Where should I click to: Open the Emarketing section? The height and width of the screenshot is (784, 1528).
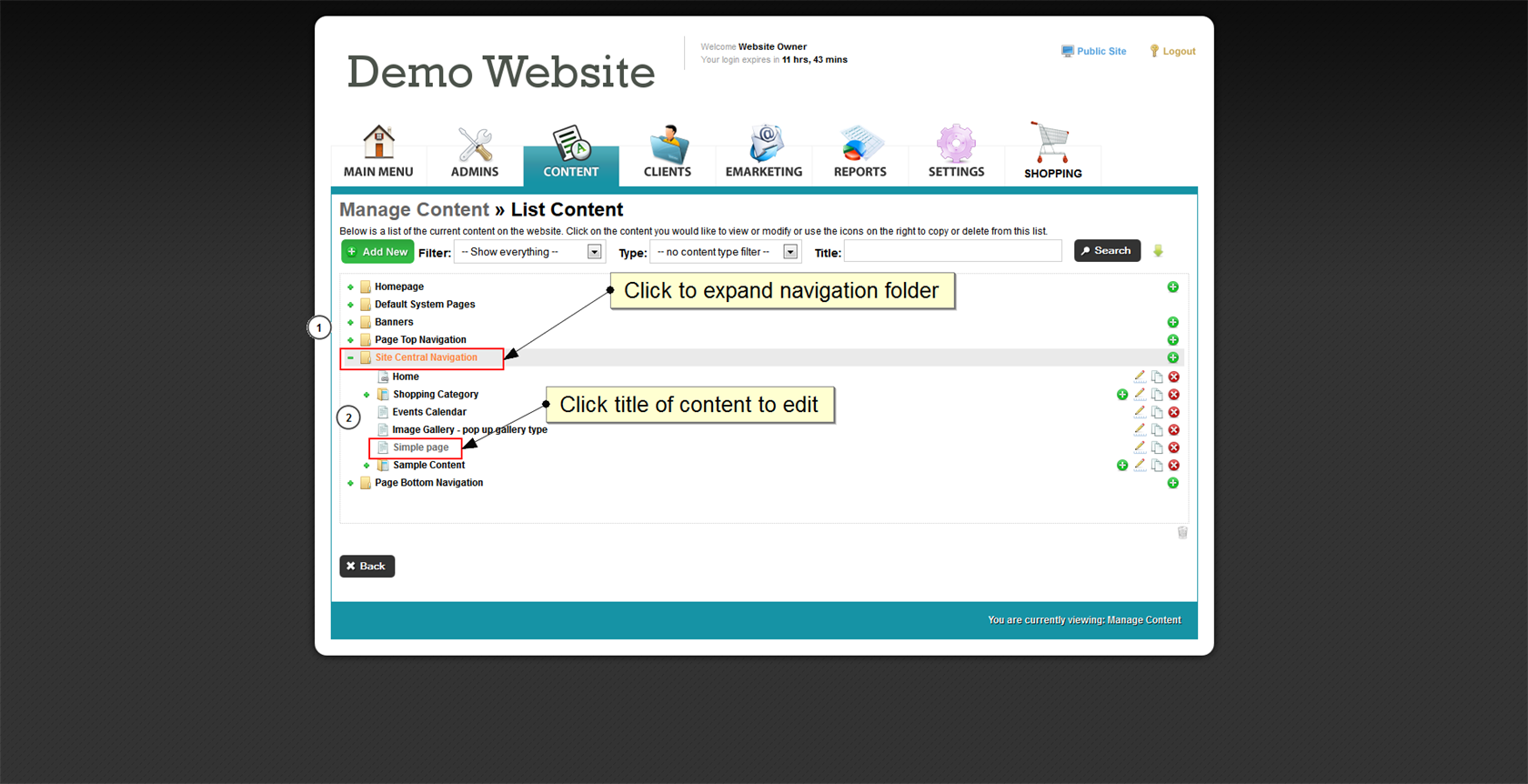(763, 153)
